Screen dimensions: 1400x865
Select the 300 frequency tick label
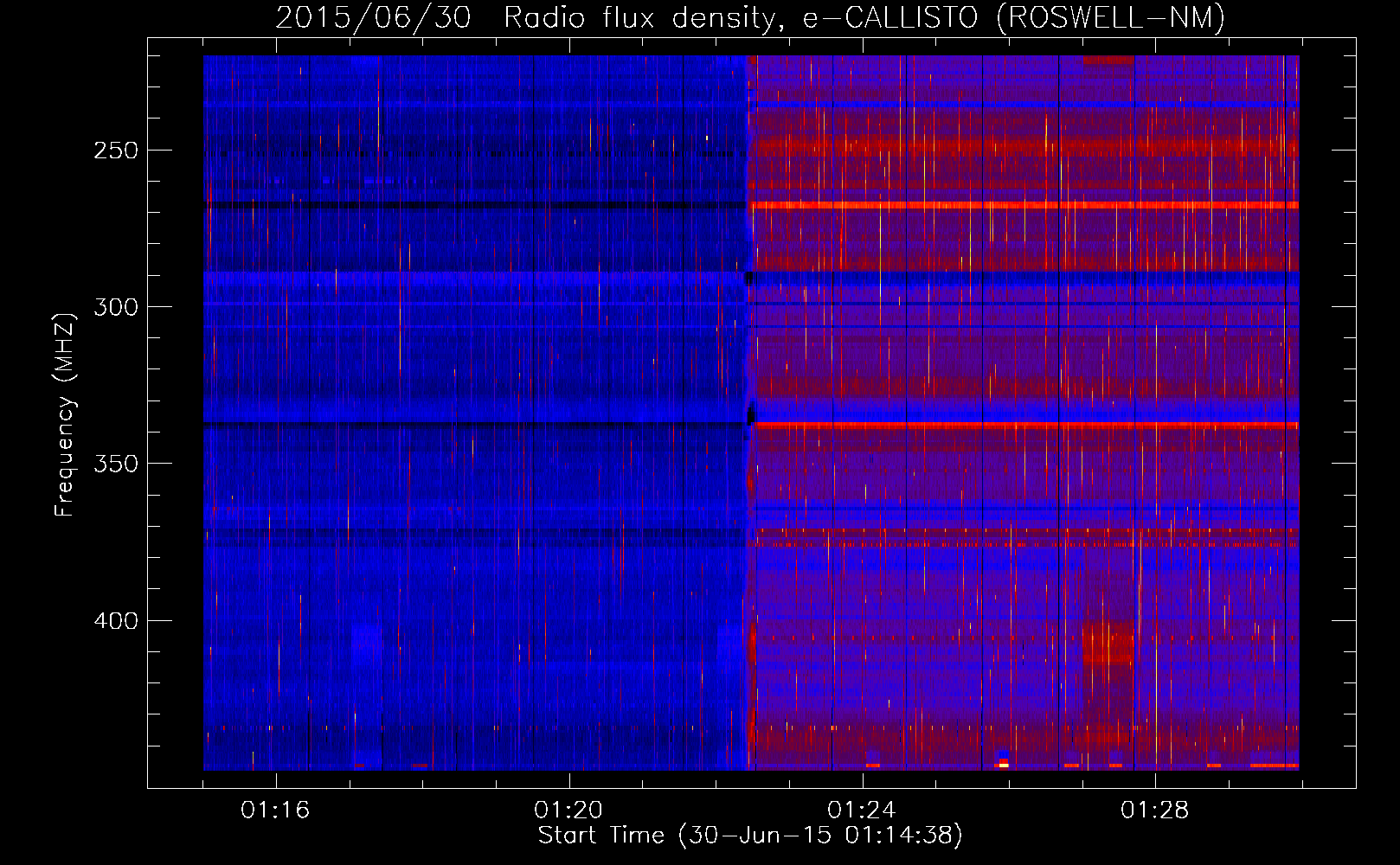click(x=116, y=307)
